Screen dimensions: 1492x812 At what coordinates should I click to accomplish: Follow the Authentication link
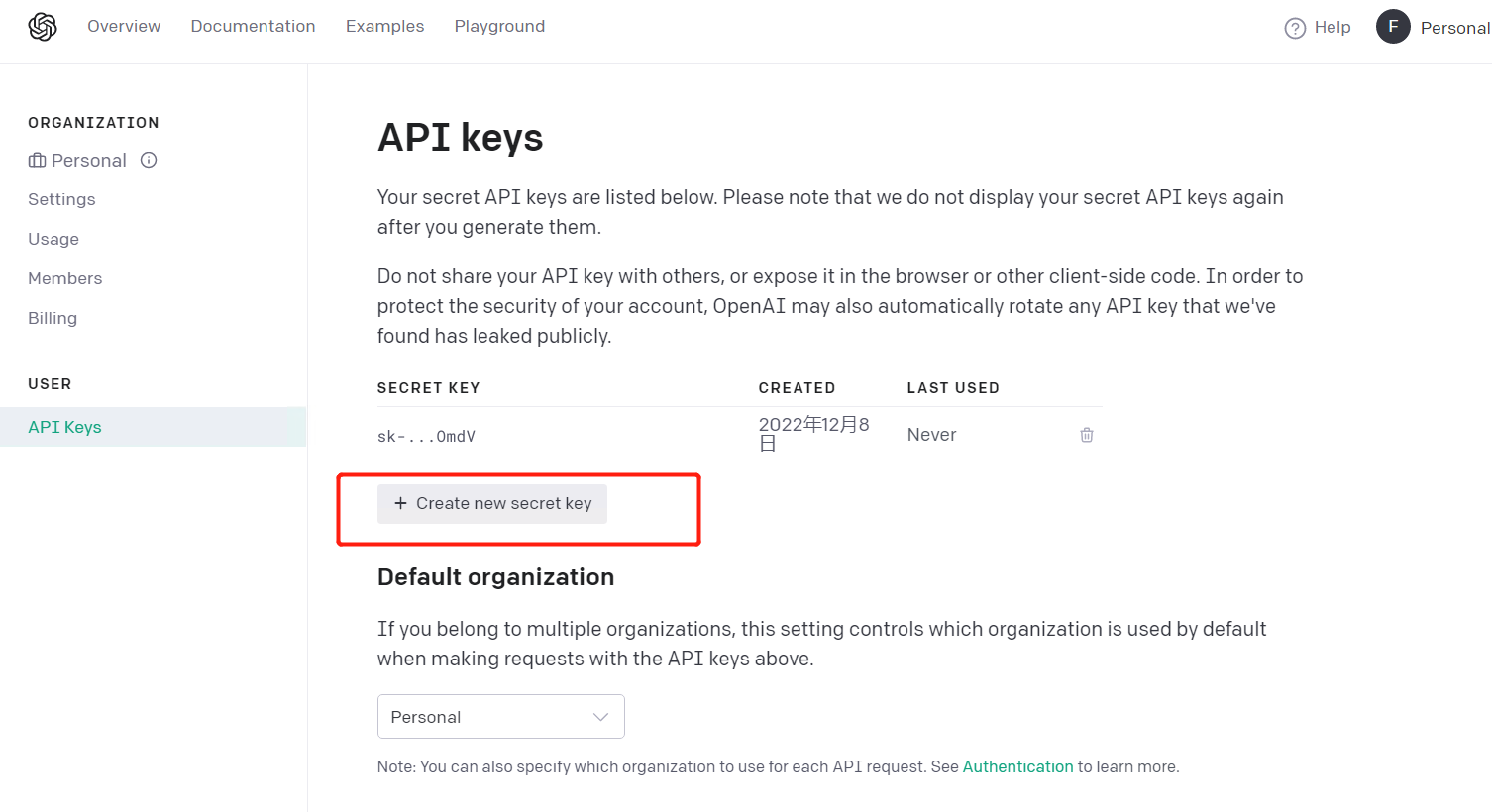point(1017,766)
